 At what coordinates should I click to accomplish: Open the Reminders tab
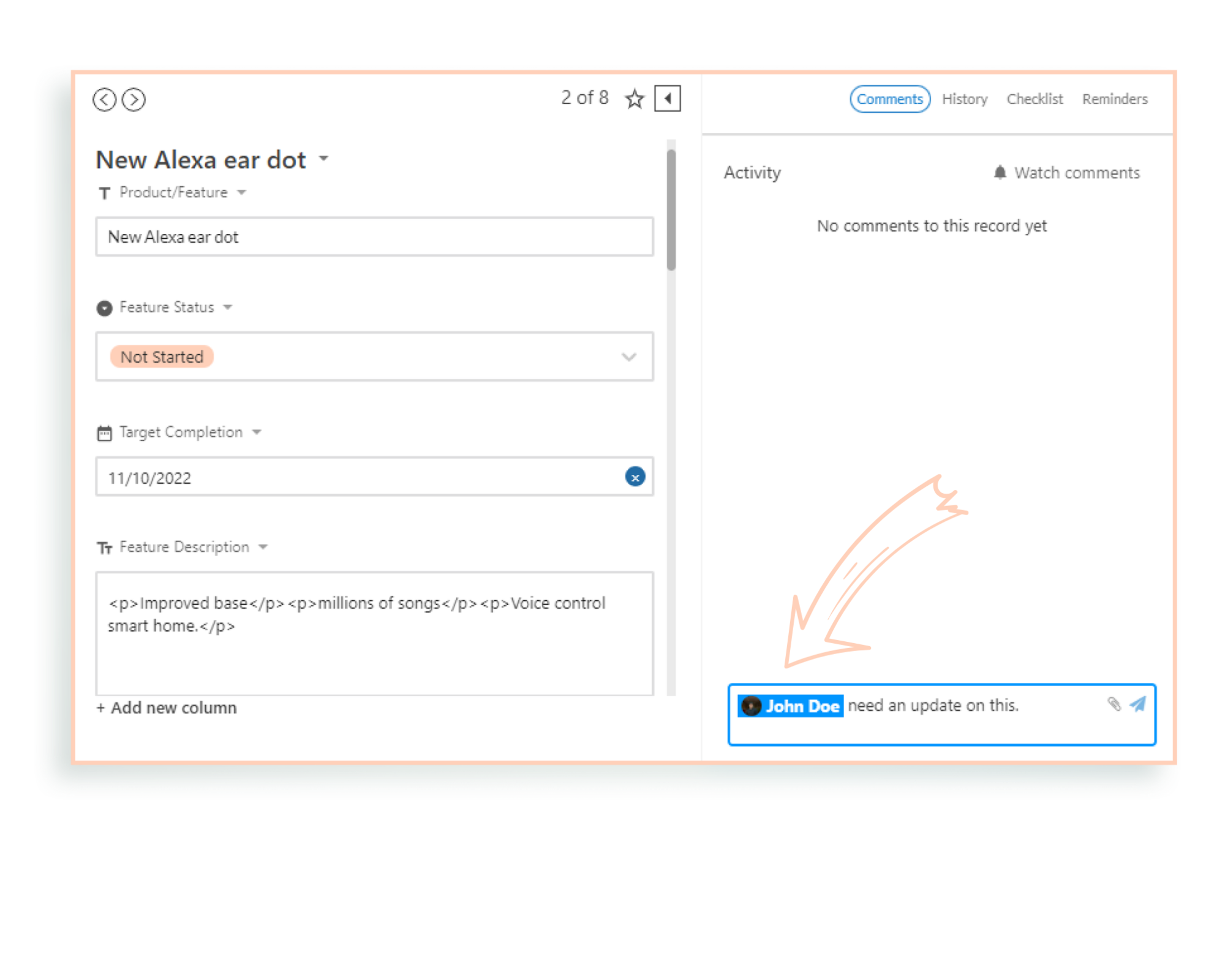click(x=1114, y=99)
